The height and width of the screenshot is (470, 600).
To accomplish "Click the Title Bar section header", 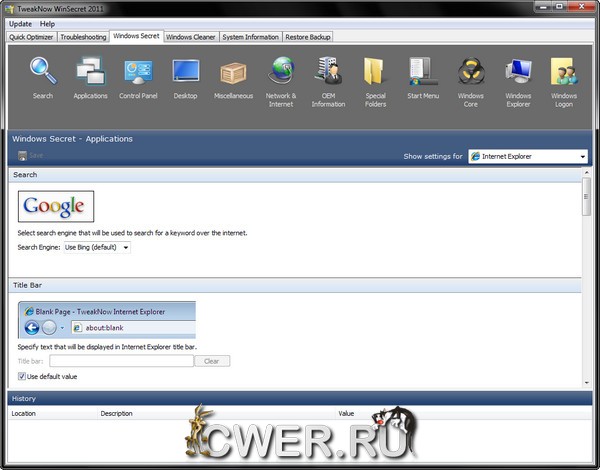I will pyautogui.click(x=295, y=286).
